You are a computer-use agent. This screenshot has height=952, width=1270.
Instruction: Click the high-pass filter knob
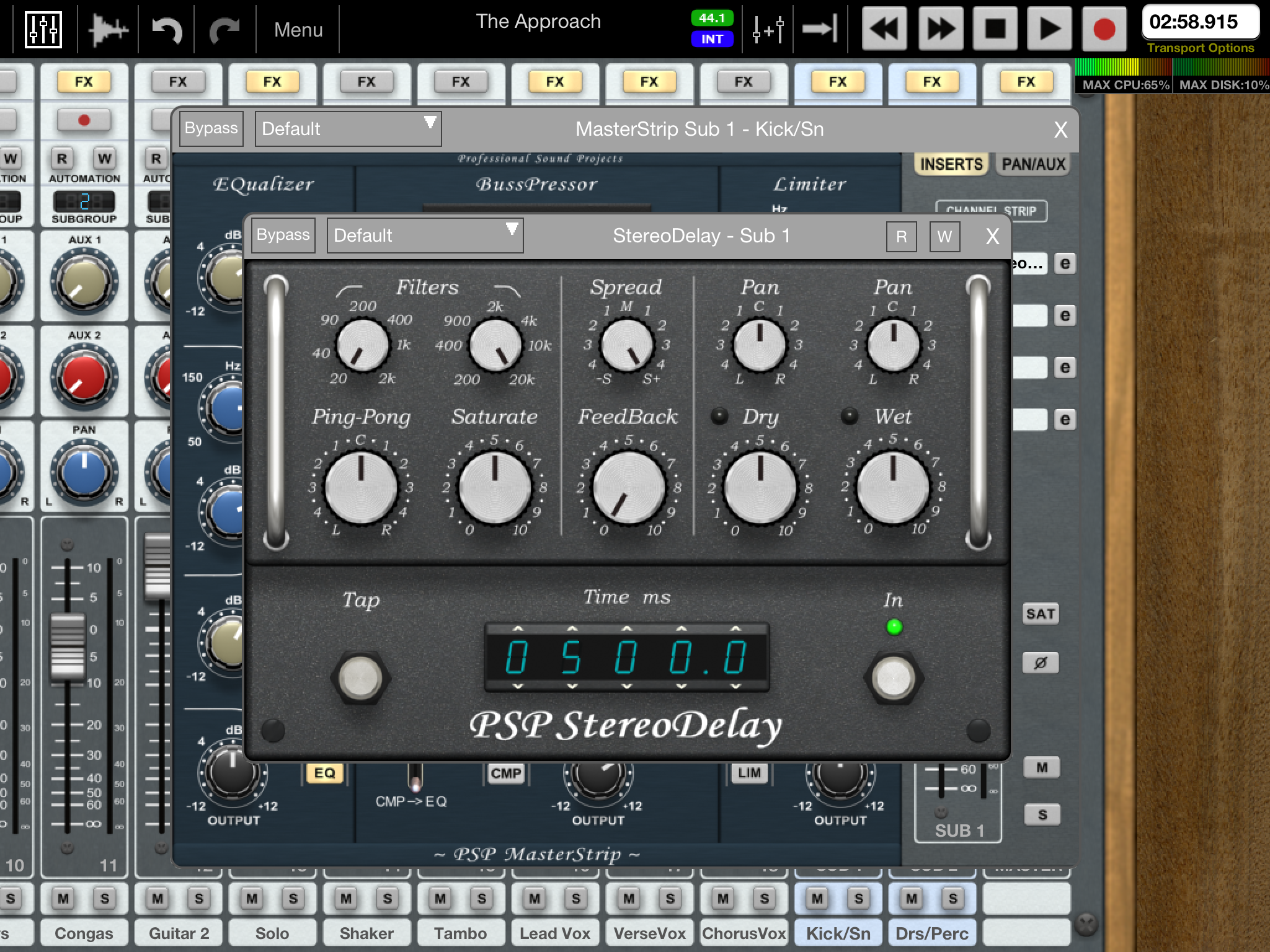click(x=362, y=345)
